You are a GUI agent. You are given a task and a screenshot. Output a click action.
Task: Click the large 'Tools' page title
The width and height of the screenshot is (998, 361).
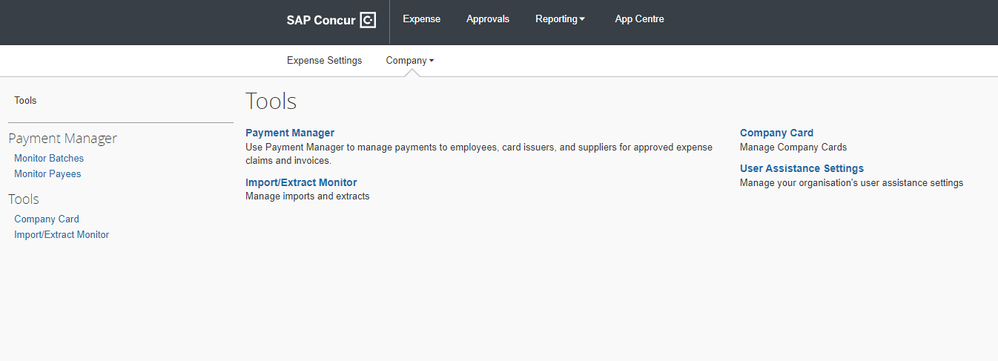pyautogui.click(x=271, y=102)
